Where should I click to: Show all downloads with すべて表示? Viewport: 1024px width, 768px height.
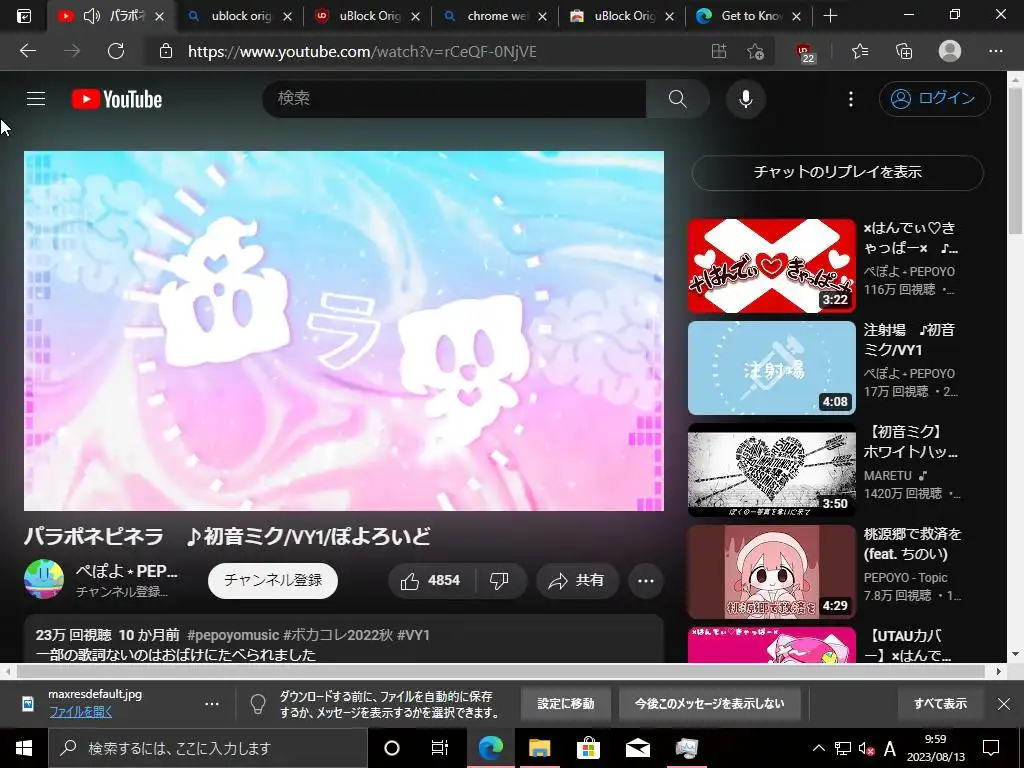coord(940,703)
